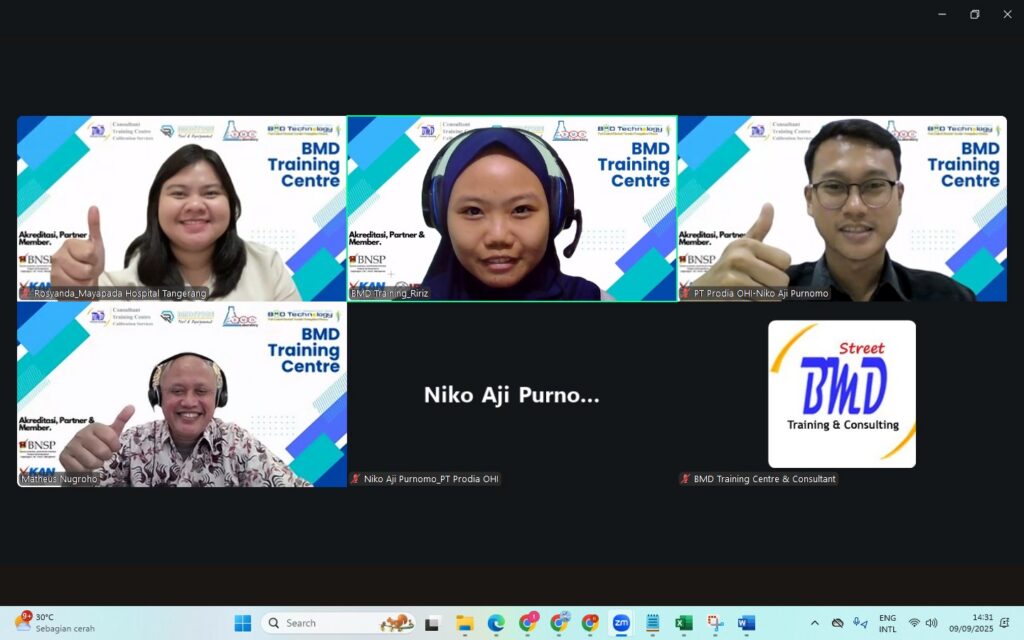Click muted mic icon on BMD Training Centre & Consultant
The width and height of the screenshot is (1024, 640).
point(685,479)
